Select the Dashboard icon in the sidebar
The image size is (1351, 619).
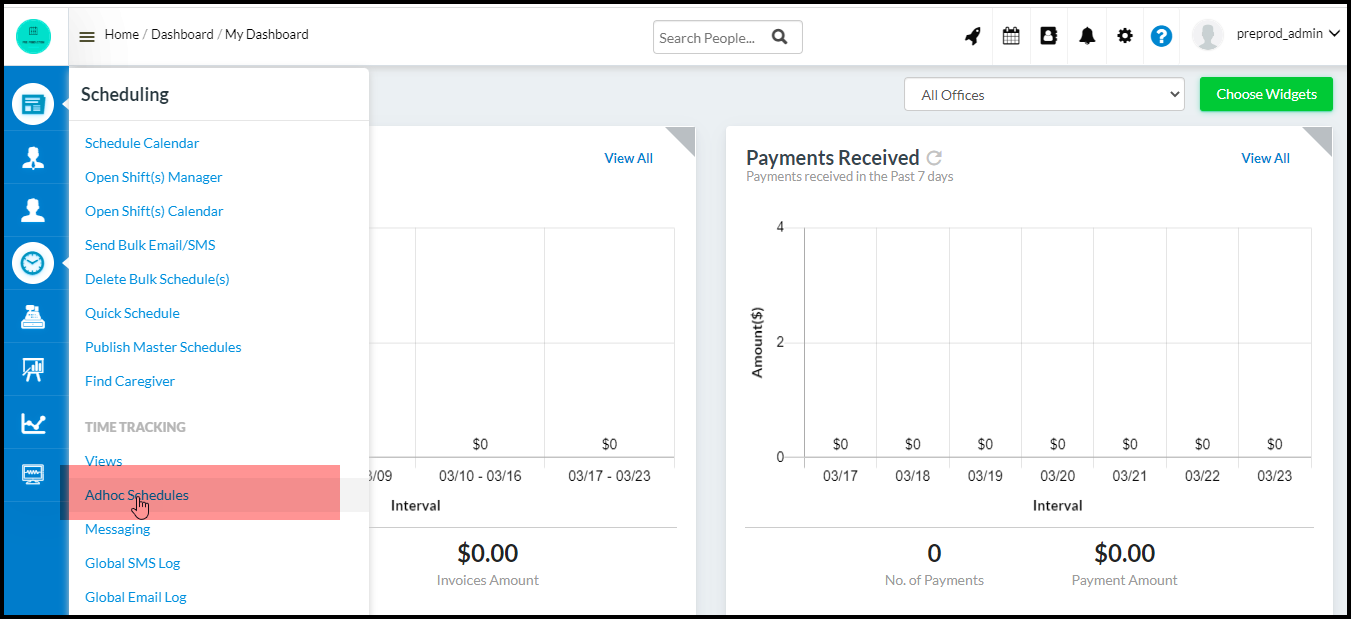[34, 103]
